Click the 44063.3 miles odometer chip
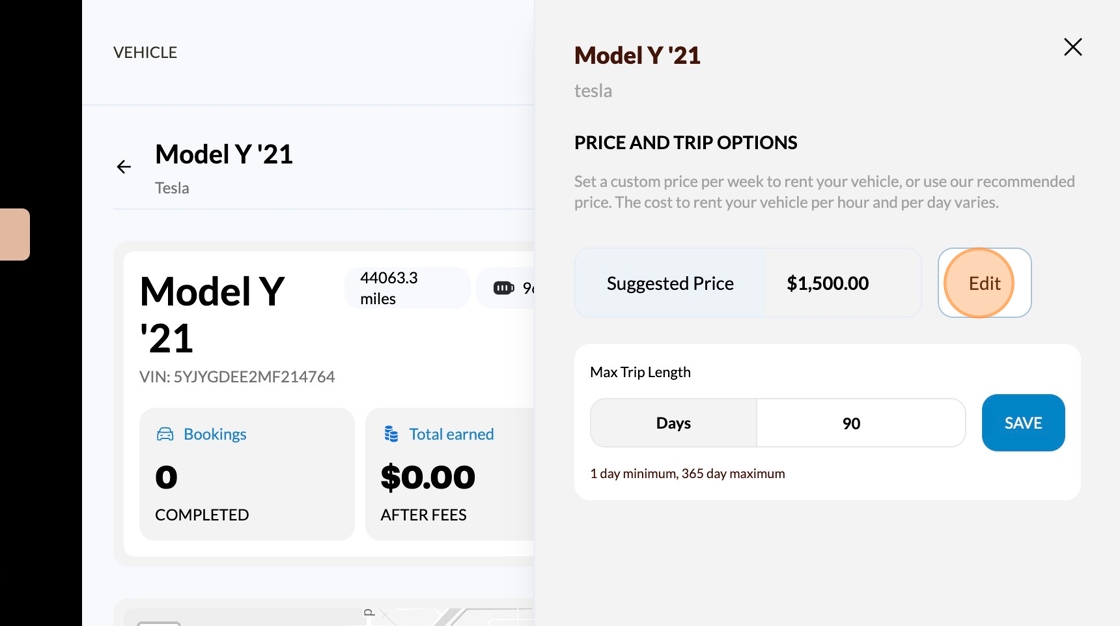Screen dimensions: 1120x626 pos(406,288)
